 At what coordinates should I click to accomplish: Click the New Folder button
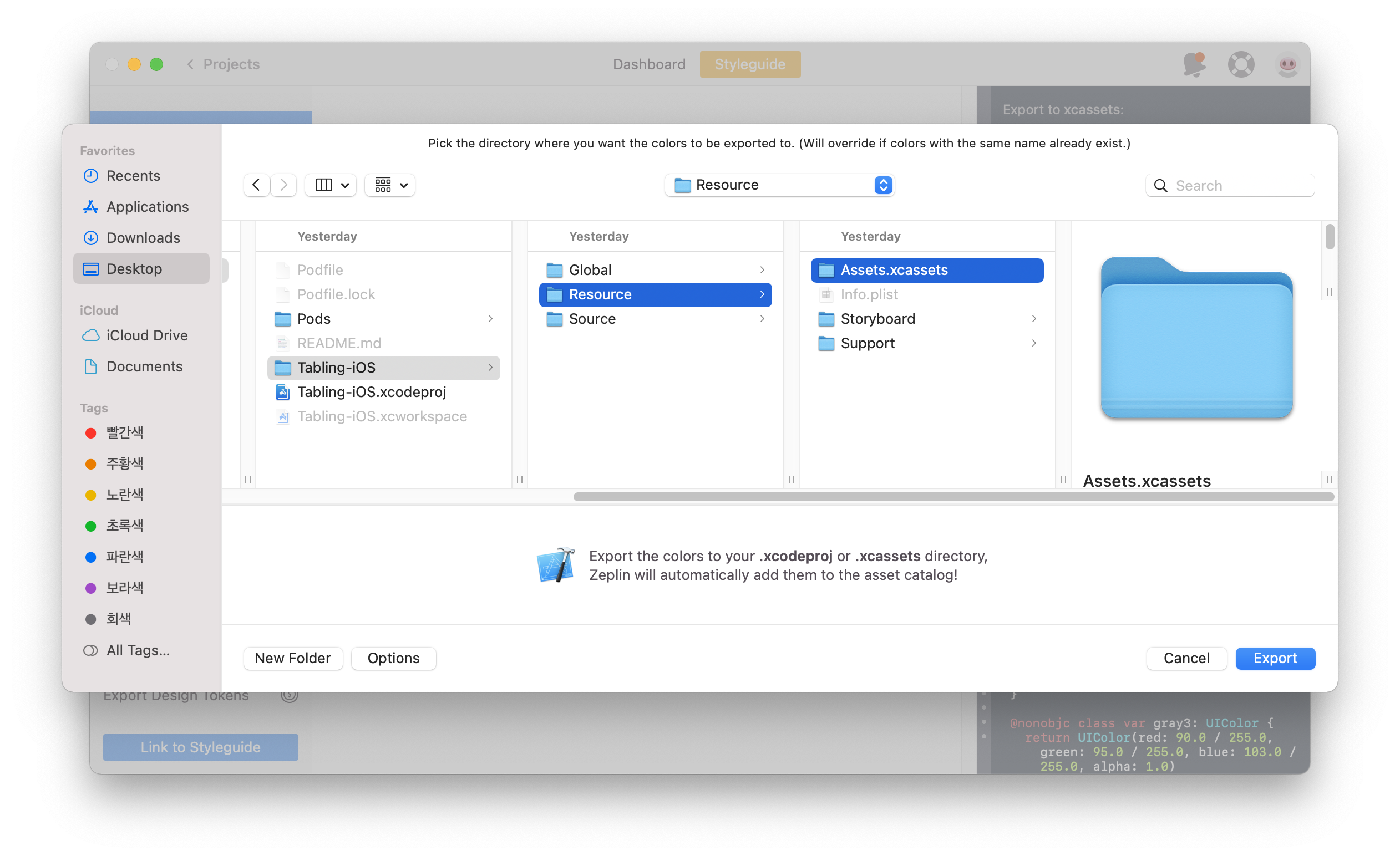pyautogui.click(x=293, y=658)
